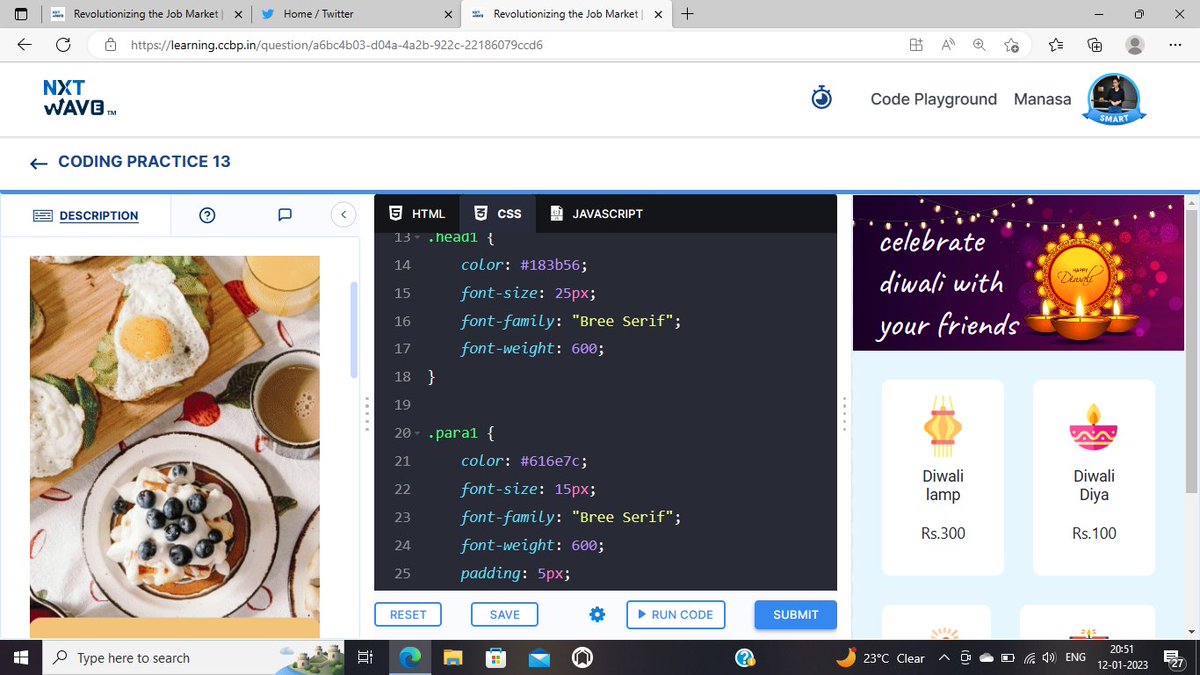Open the discussion chat-bubble tab
Image resolution: width=1200 pixels, height=675 pixels.
(285, 215)
